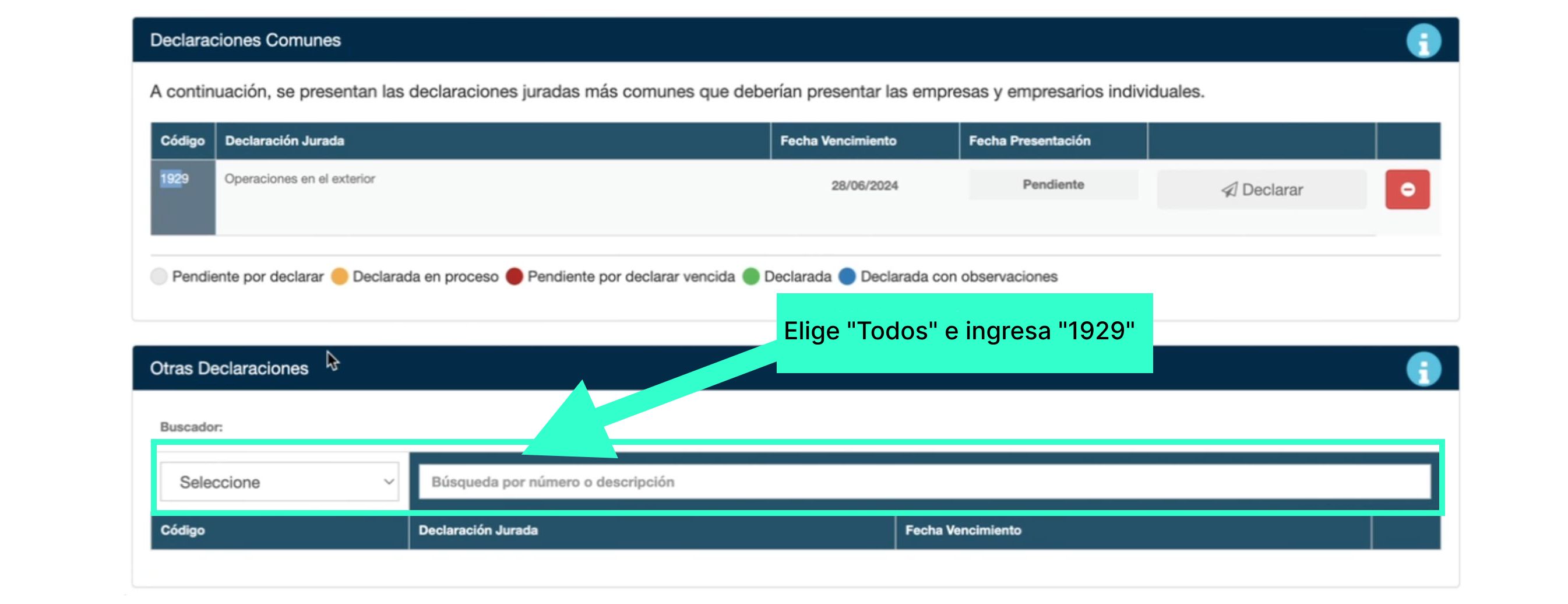
Task: Sort by Código in Declaraciones Comunes table
Action: pos(182,141)
